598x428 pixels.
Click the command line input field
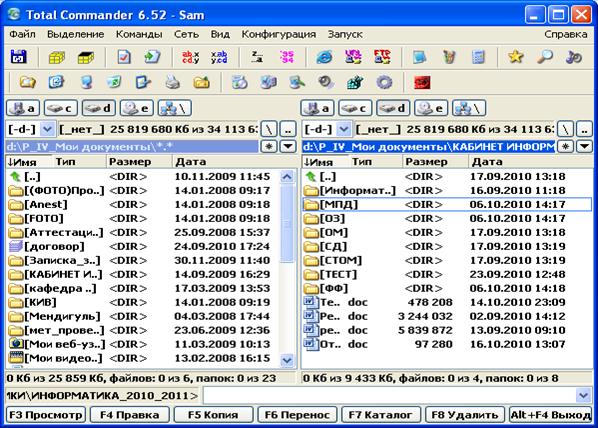click(389, 396)
